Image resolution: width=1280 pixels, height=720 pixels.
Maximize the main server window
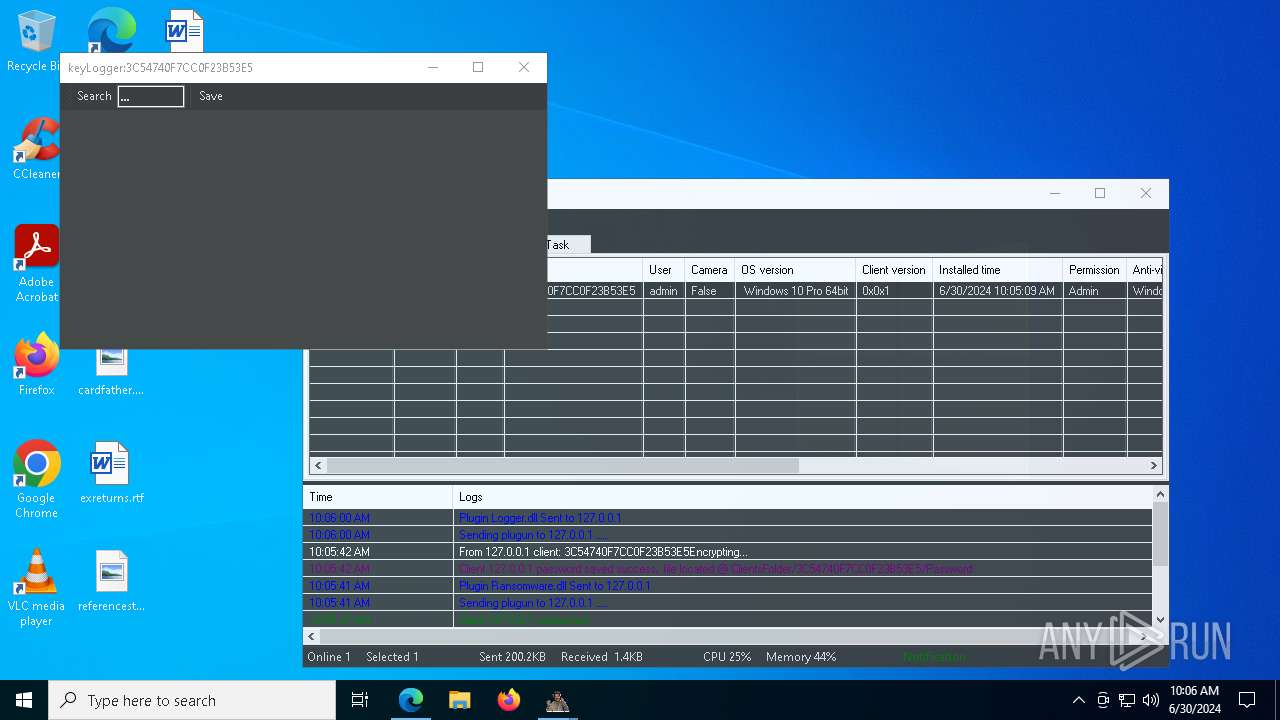pos(1100,193)
